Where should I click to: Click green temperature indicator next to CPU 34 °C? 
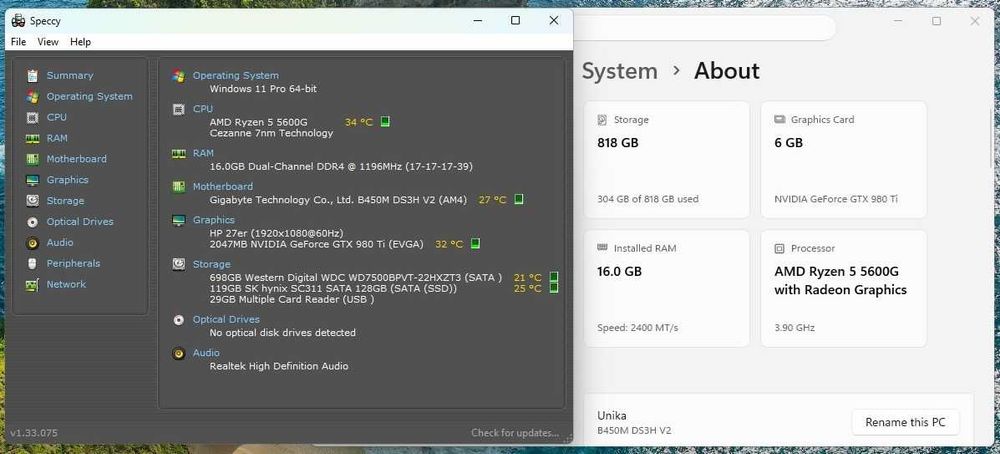385,122
